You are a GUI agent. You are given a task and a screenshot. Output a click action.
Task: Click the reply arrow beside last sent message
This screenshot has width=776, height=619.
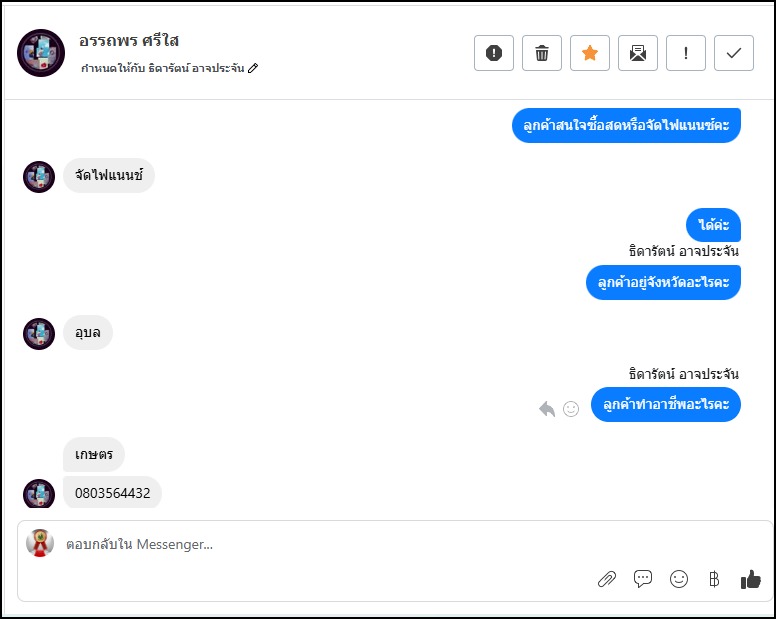tap(547, 408)
